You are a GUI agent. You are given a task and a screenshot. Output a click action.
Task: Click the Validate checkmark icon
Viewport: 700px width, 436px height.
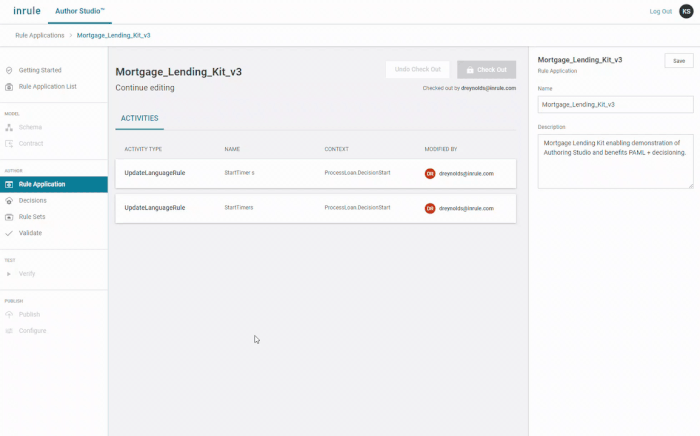pos(9,232)
